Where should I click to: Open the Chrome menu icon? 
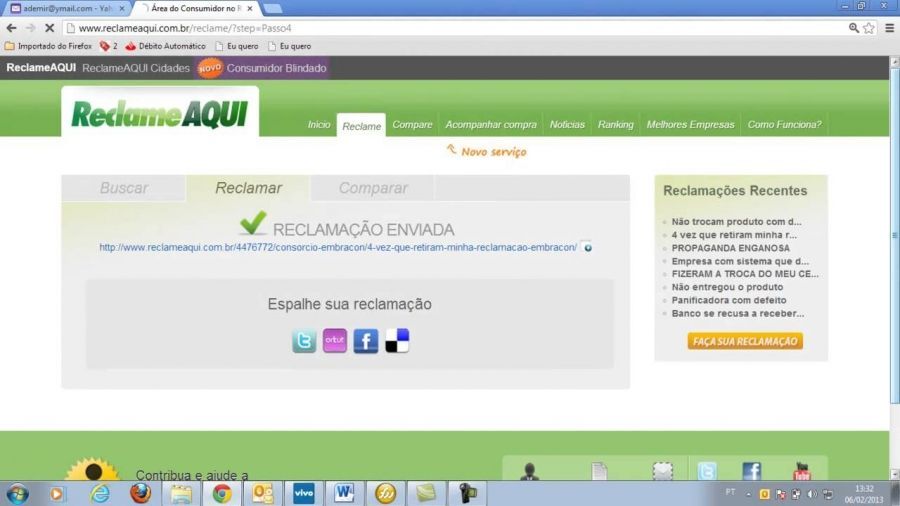click(x=890, y=28)
